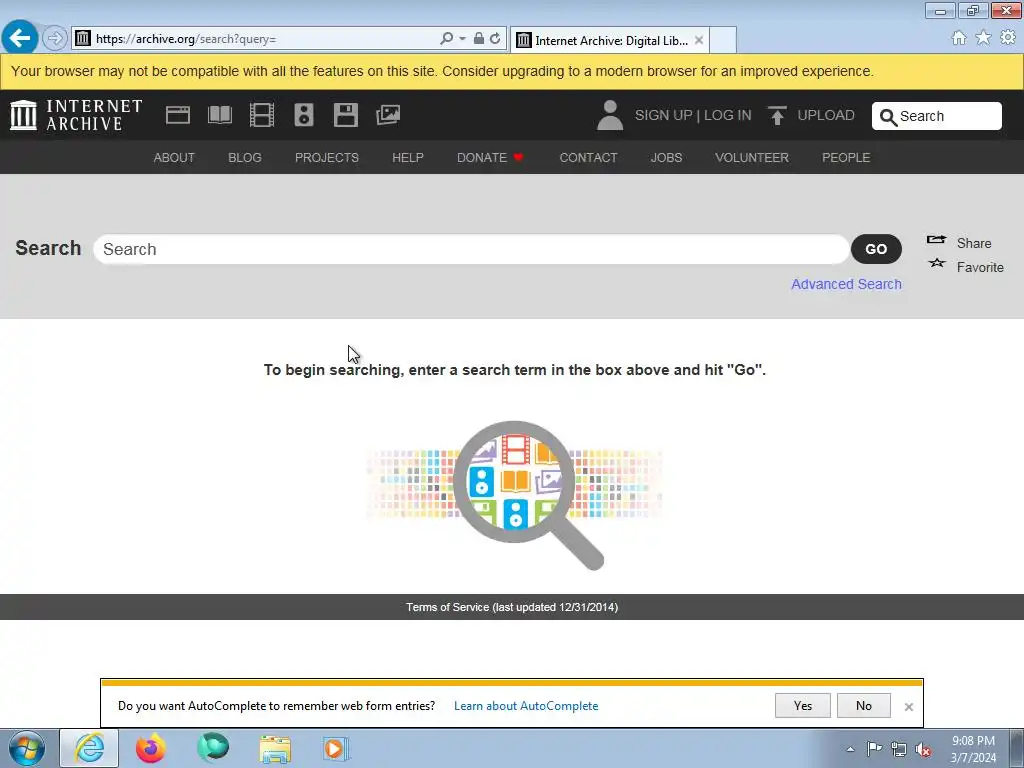Click the Favorite star icon
This screenshot has height=768, width=1024.
pyautogui.click(x=937, y=263)
